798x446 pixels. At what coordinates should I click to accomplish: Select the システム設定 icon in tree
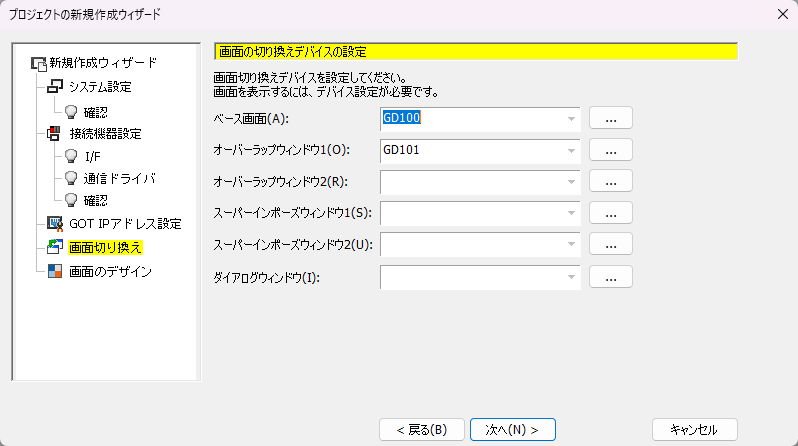pos(55,87)
